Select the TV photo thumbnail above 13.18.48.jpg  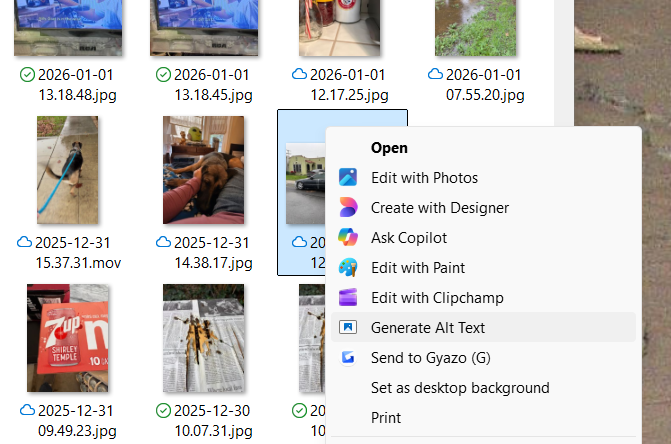tap(68, 28)
